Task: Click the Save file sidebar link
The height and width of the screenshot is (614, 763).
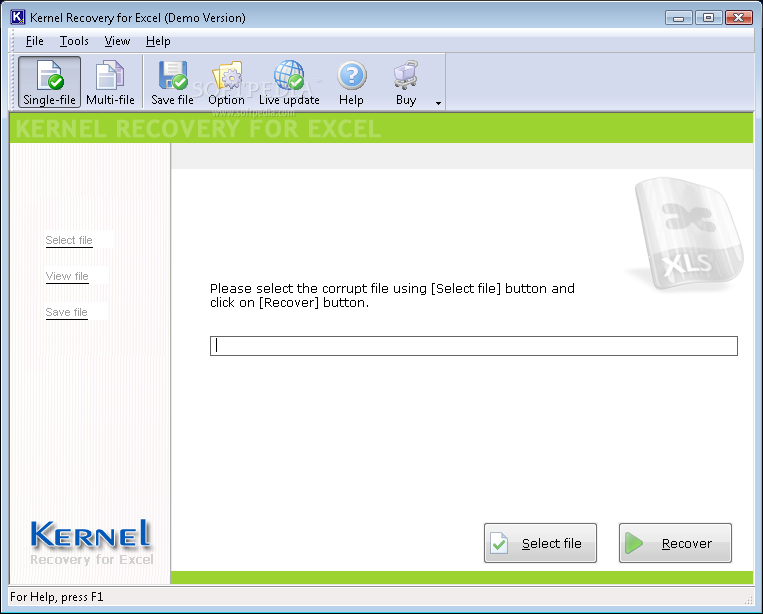Action: point(67,312)
